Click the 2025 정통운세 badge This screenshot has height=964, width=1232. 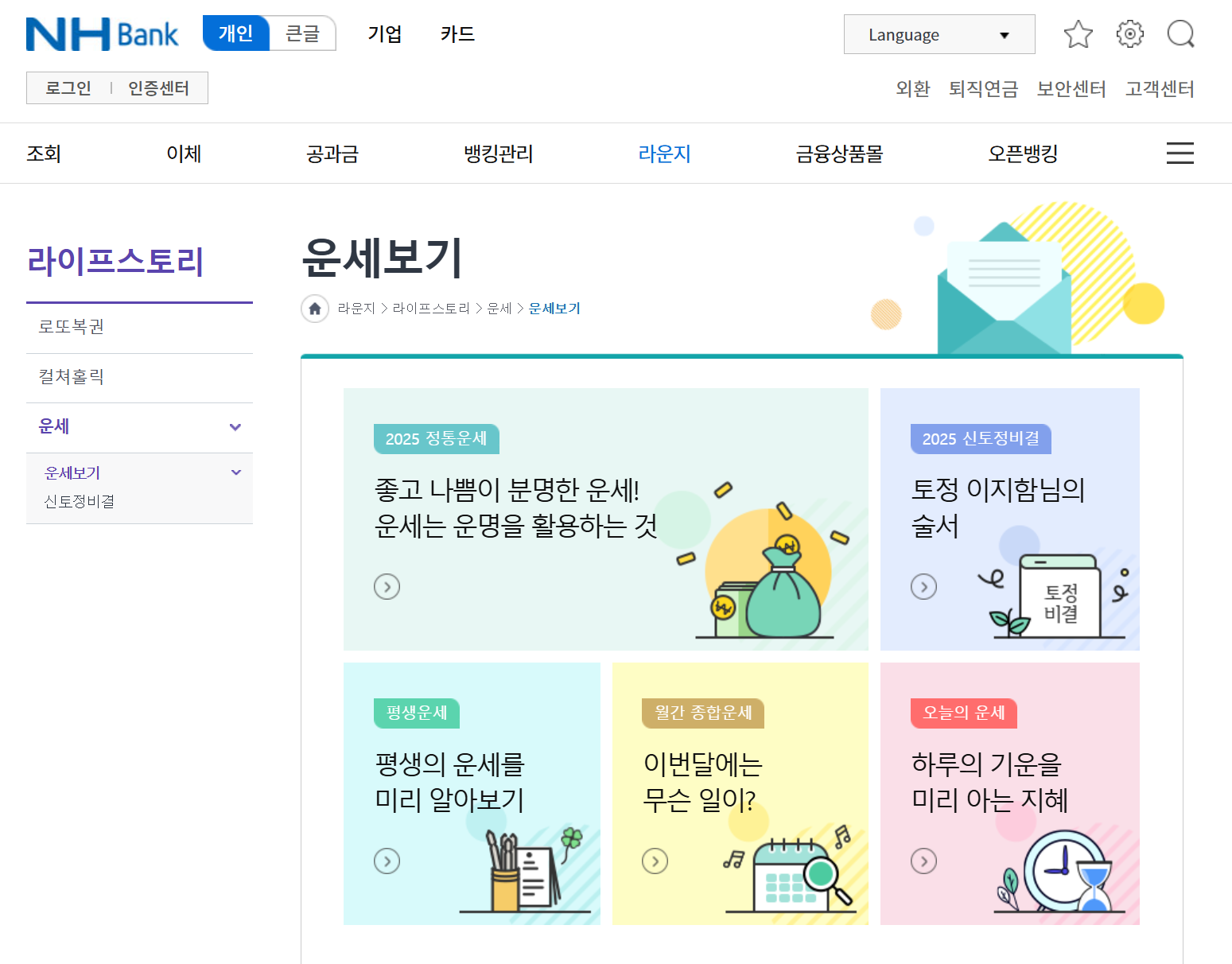pyautogui.click(x=437, y=439)
